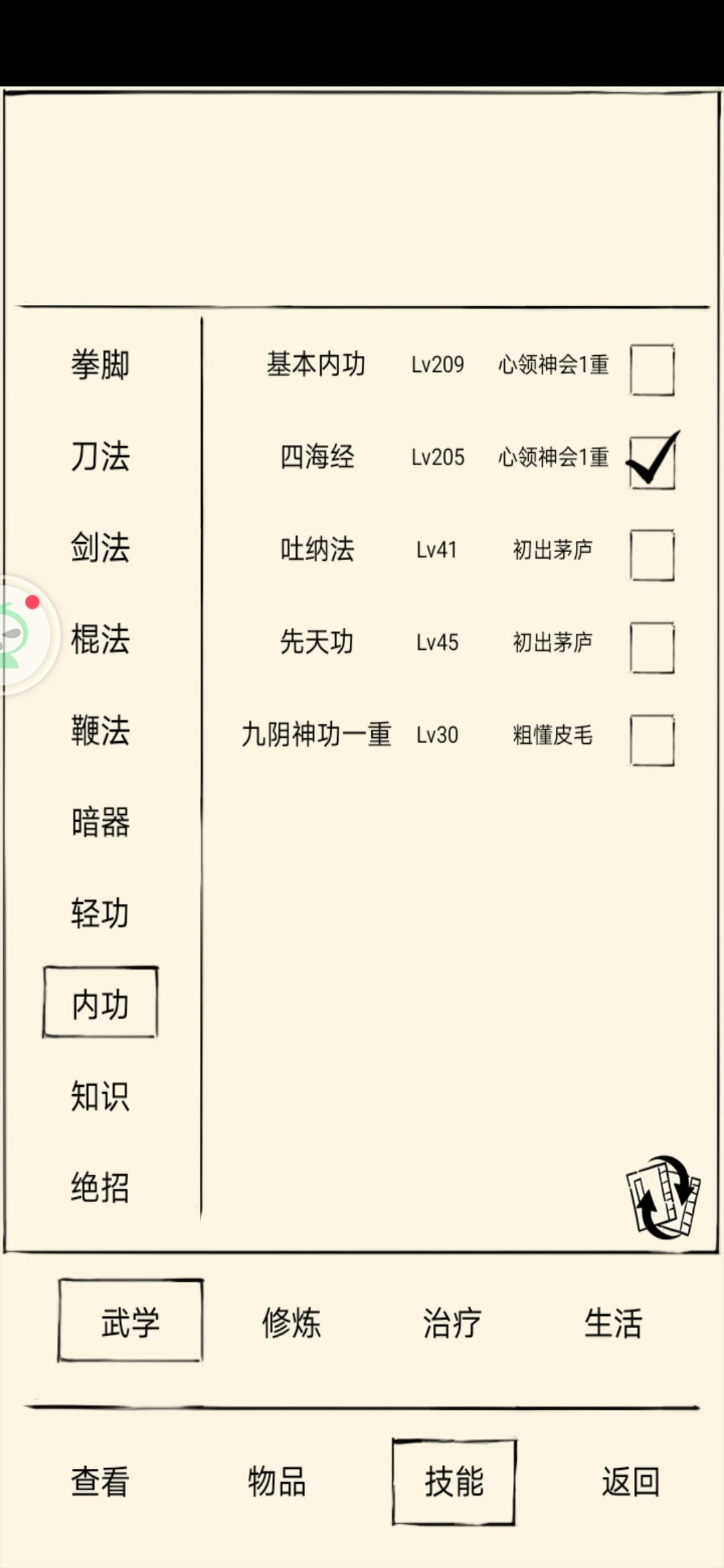This screenshot has height=1568, width=724.
Task: Open the 治疗 tab
Action: (452, 1323)
